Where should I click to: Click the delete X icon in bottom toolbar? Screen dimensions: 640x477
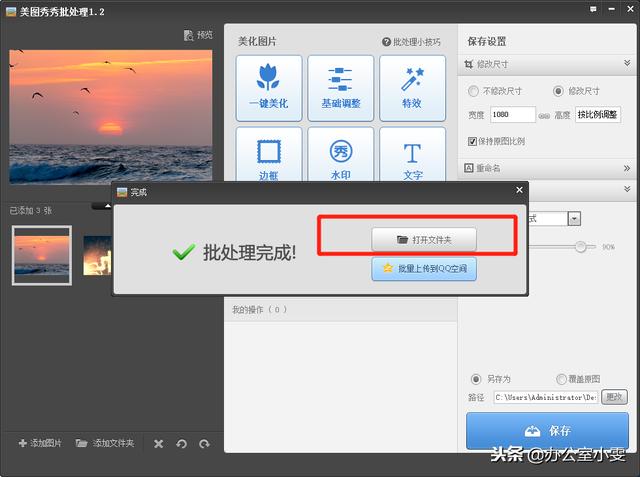point(159,444)
